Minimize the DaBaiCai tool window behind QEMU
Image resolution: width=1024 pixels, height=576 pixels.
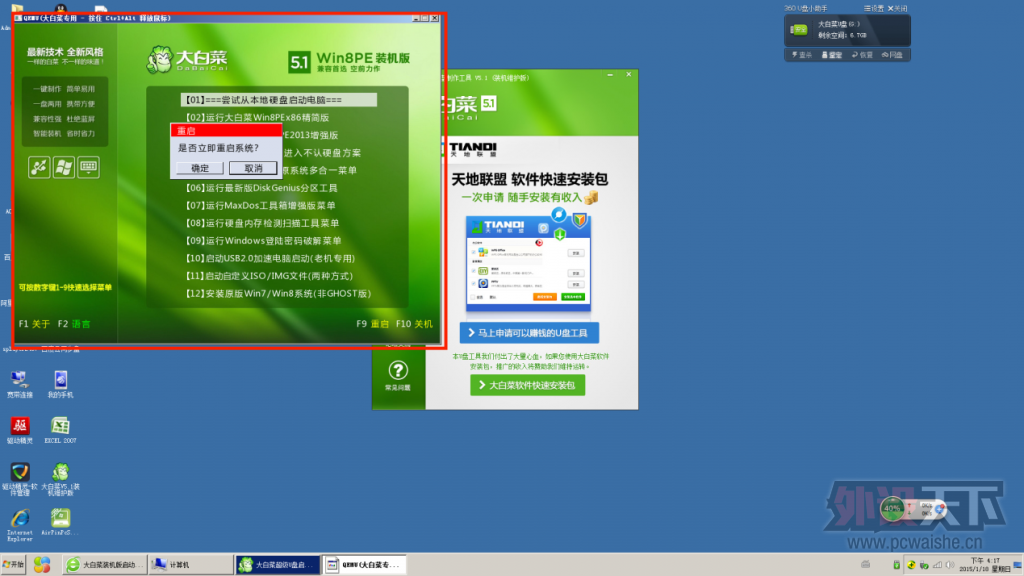point(610,75)
